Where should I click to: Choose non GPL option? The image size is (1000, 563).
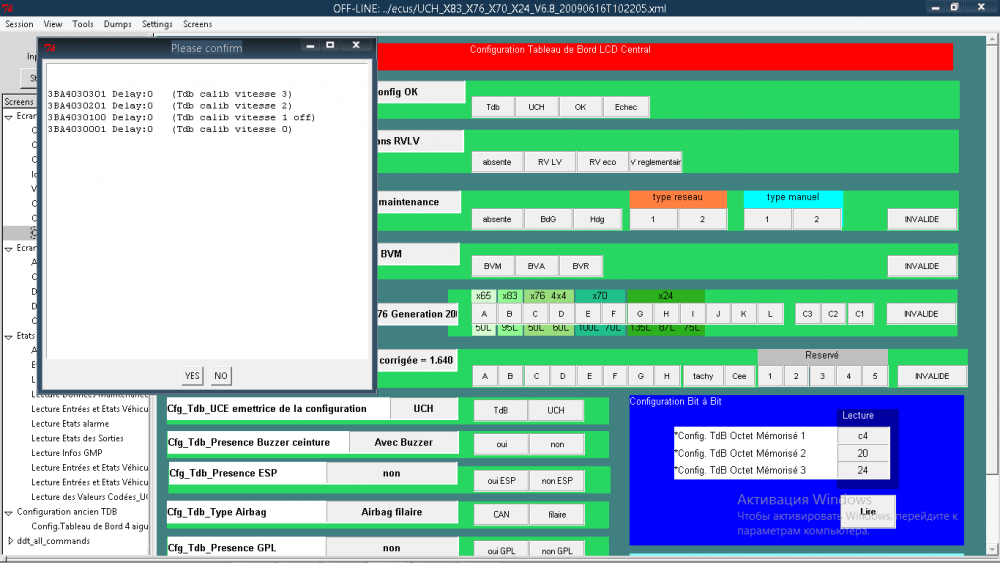[x=557, y=550]
